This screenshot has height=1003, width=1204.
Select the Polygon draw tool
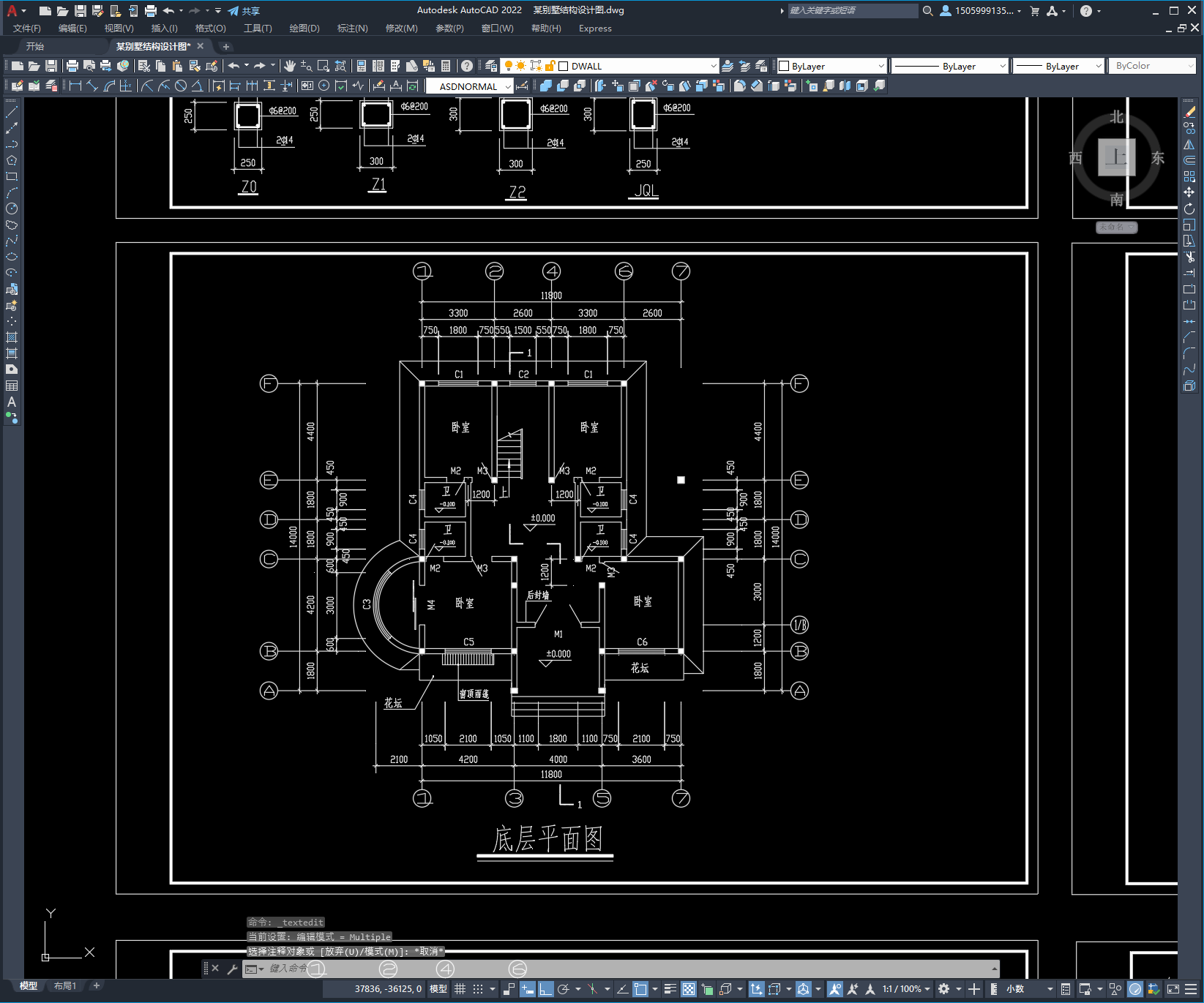pos(12,160)
